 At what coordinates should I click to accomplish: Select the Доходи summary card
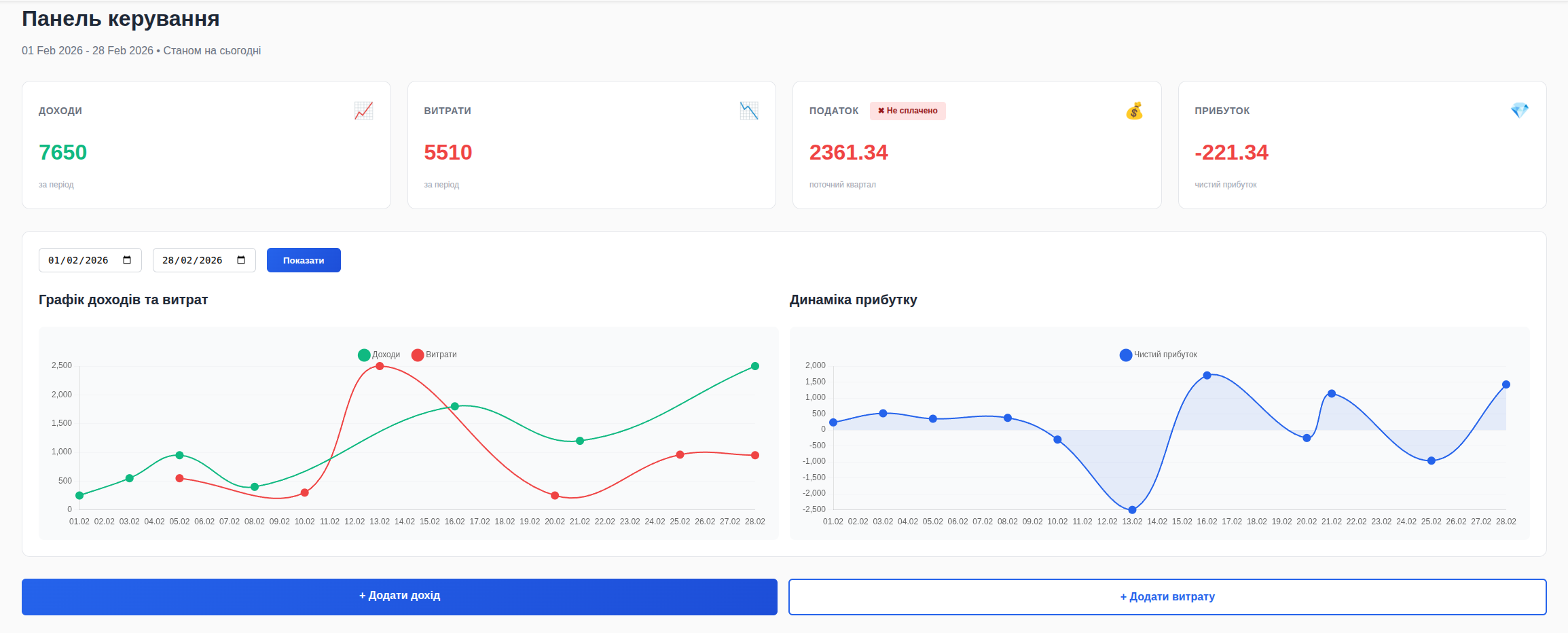point(206,145)
